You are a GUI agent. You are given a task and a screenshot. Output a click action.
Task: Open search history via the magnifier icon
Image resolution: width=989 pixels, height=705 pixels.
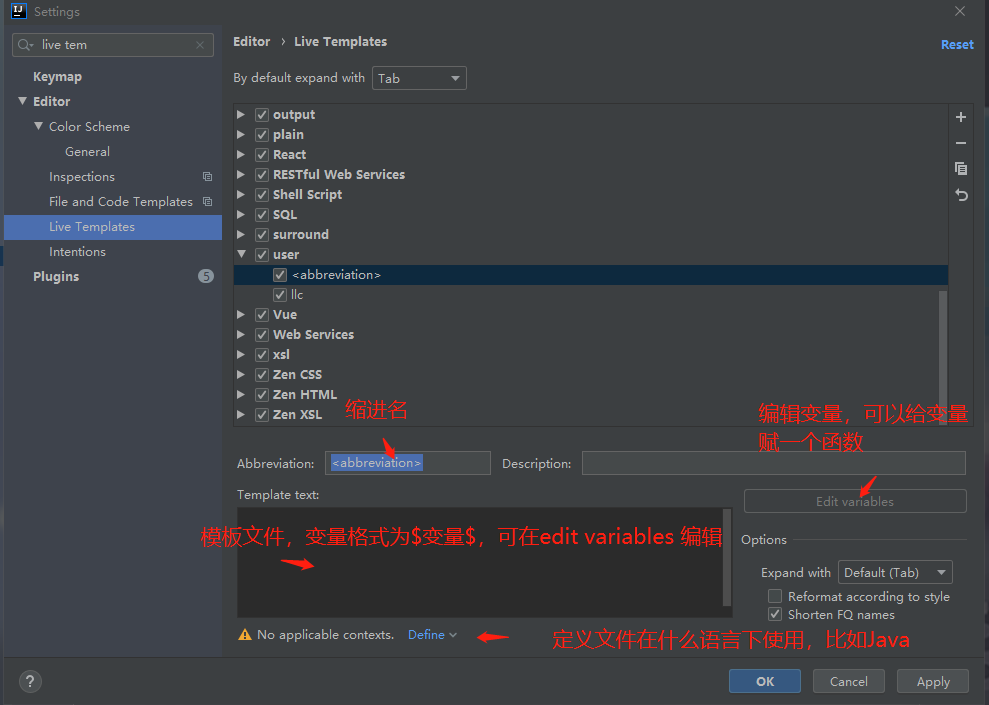[x=25, y=45]
